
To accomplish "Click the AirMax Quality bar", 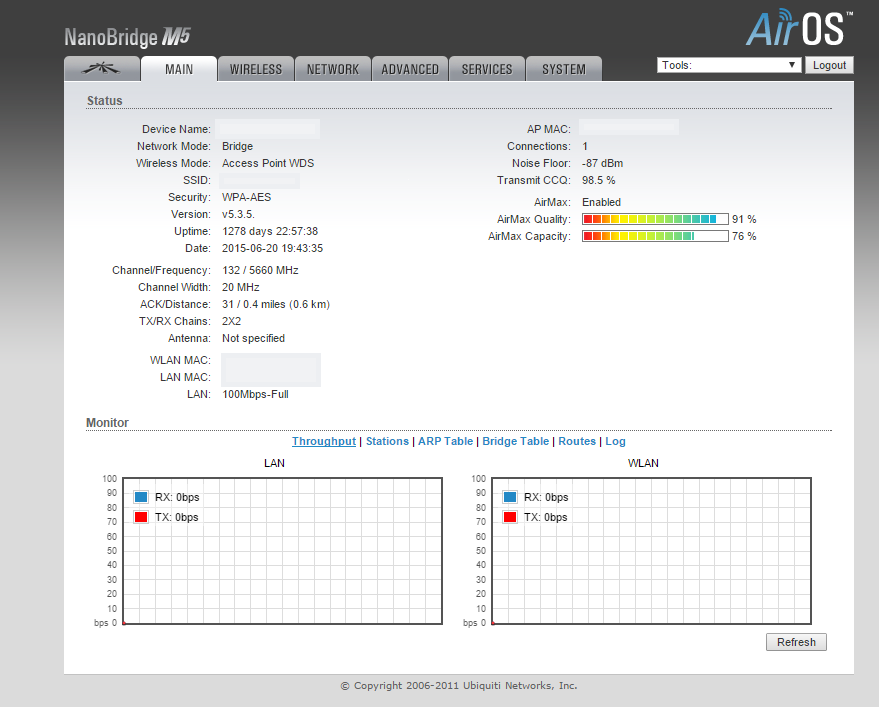I will [x=654, y=219].
